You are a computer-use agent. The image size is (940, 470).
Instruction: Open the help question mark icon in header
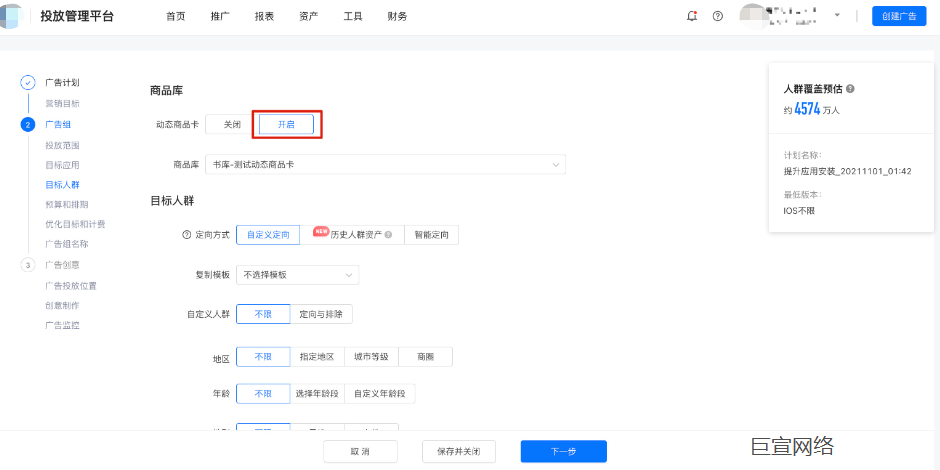pyautogui.click(x=718, y=16)
